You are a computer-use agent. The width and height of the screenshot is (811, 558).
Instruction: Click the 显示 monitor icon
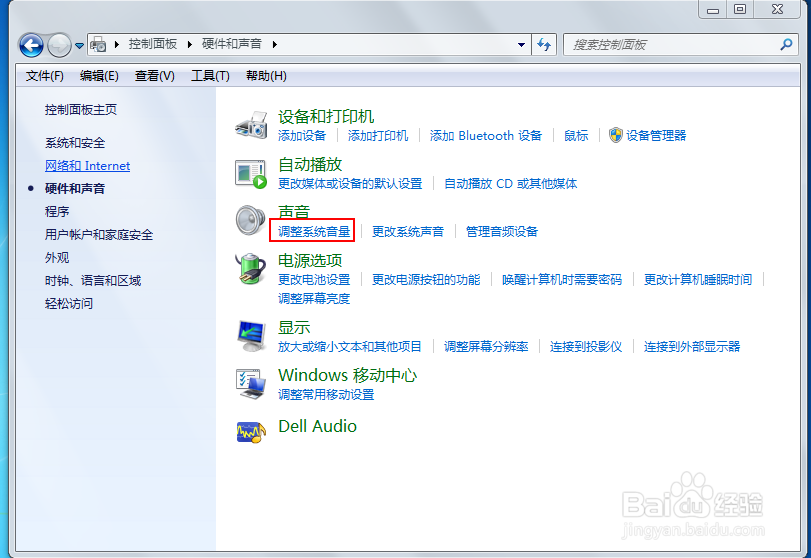[x=251, y=336]
